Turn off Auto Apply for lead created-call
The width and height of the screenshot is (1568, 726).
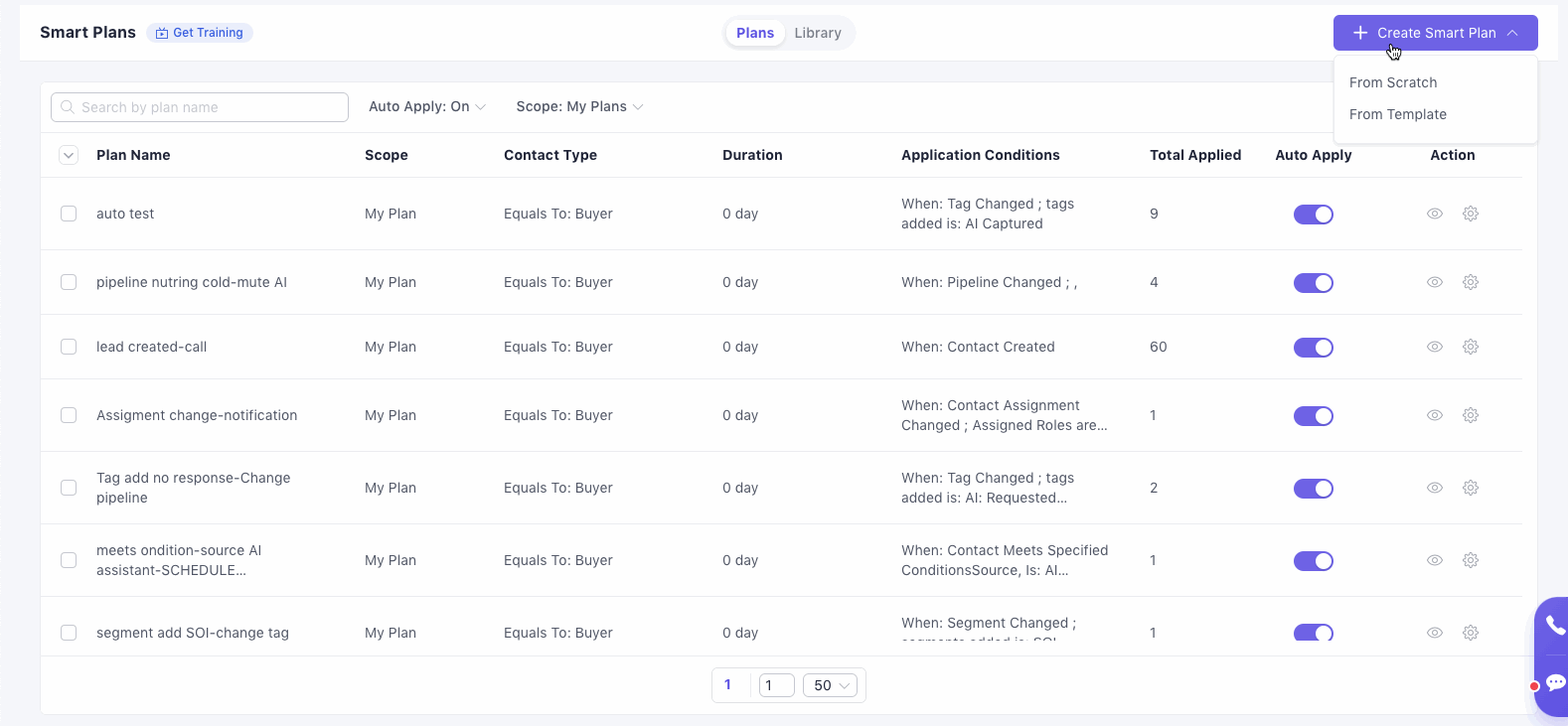1313,348
